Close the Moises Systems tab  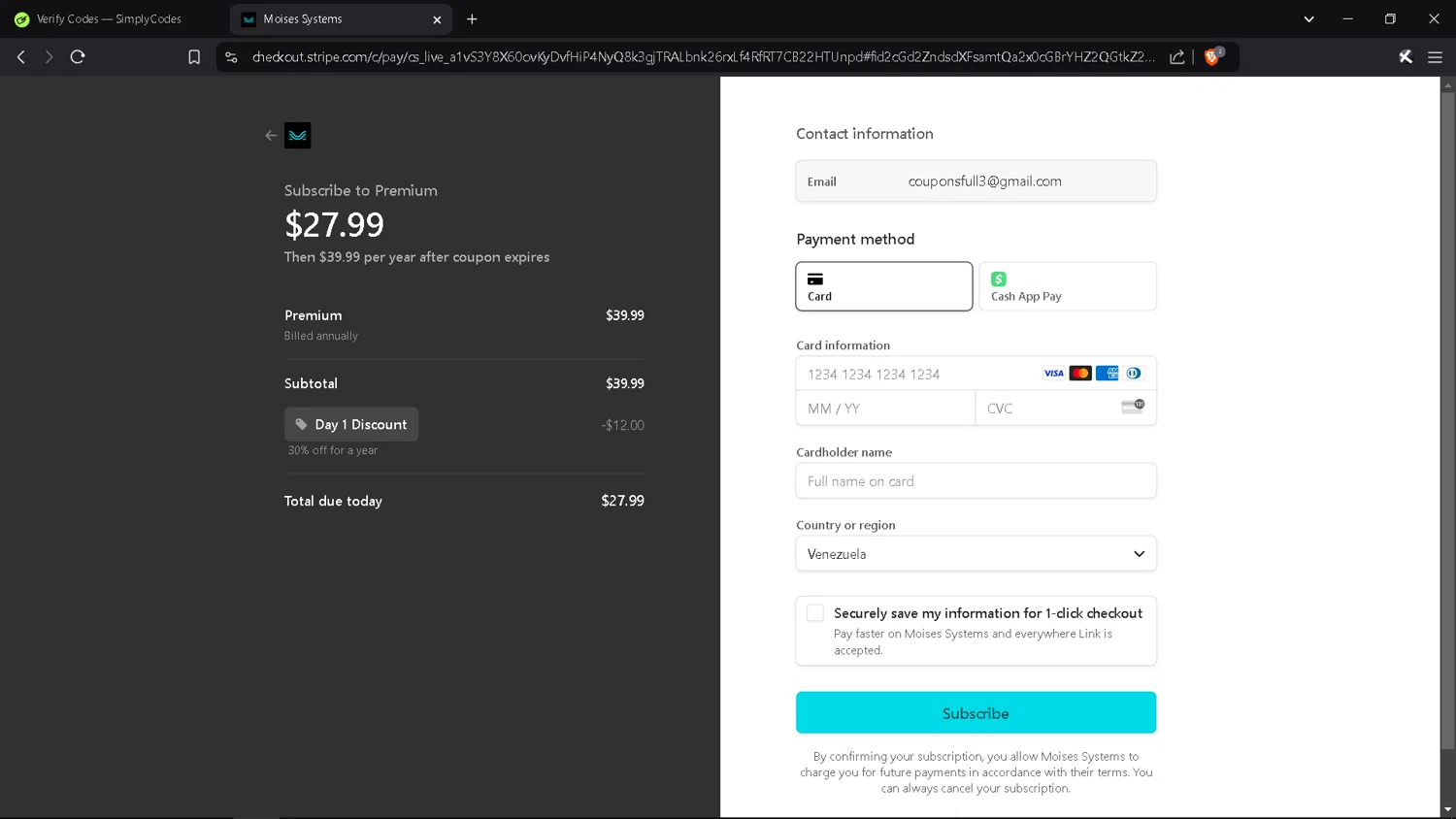pyautogui.click(x=437, y=19)
